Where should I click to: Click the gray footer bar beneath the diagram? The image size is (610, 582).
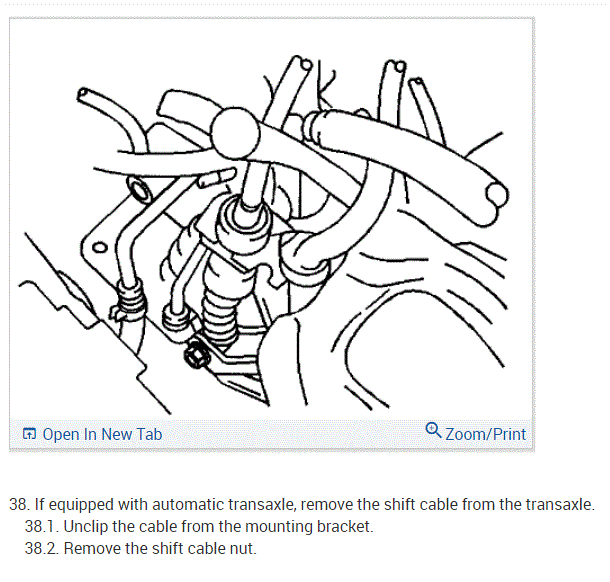271,434
